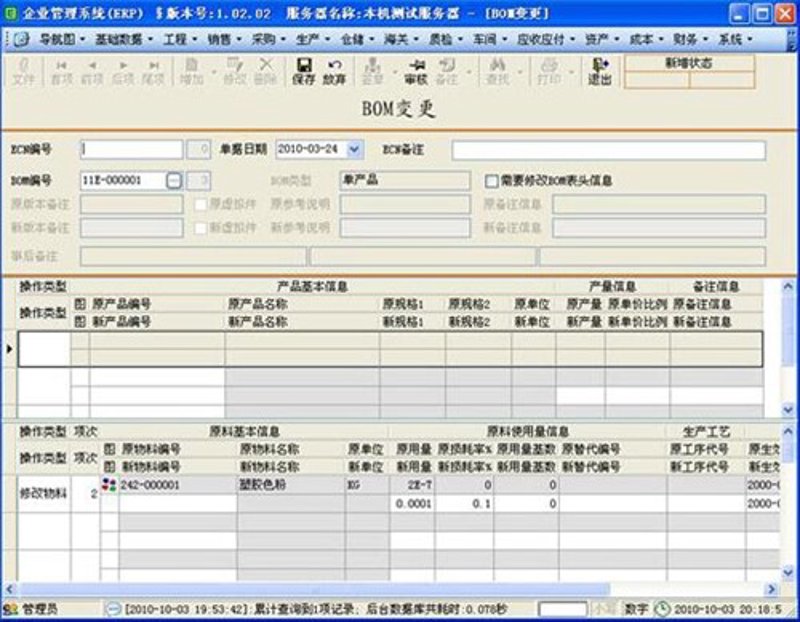Check 需要修改BOM表头信息 checkbox
The image size is (800, 622).
pos(491,181)
